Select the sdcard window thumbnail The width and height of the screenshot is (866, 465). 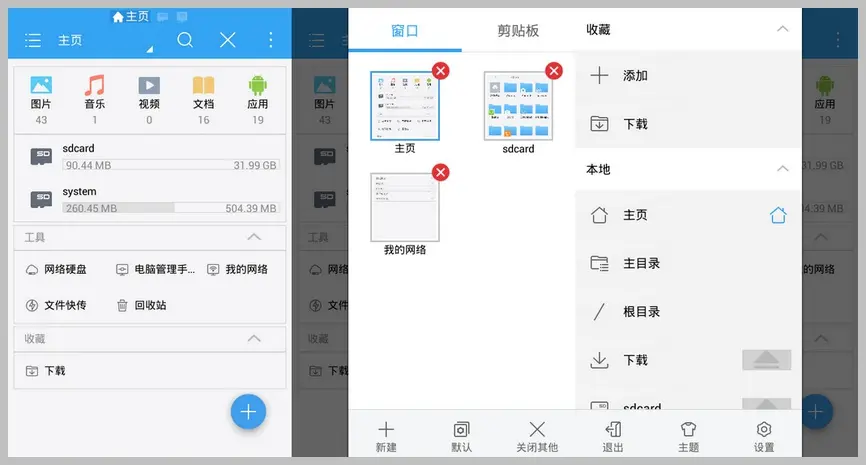click(x=518, y=106)
